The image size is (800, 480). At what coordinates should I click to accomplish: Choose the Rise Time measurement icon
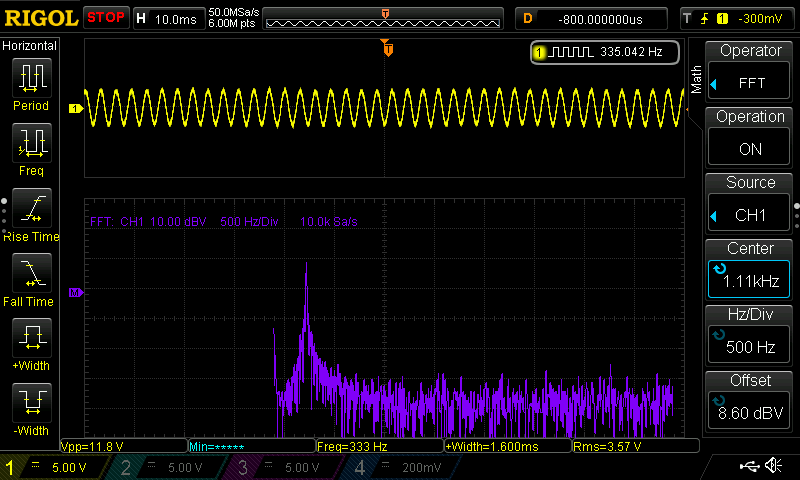click(31, 214)
